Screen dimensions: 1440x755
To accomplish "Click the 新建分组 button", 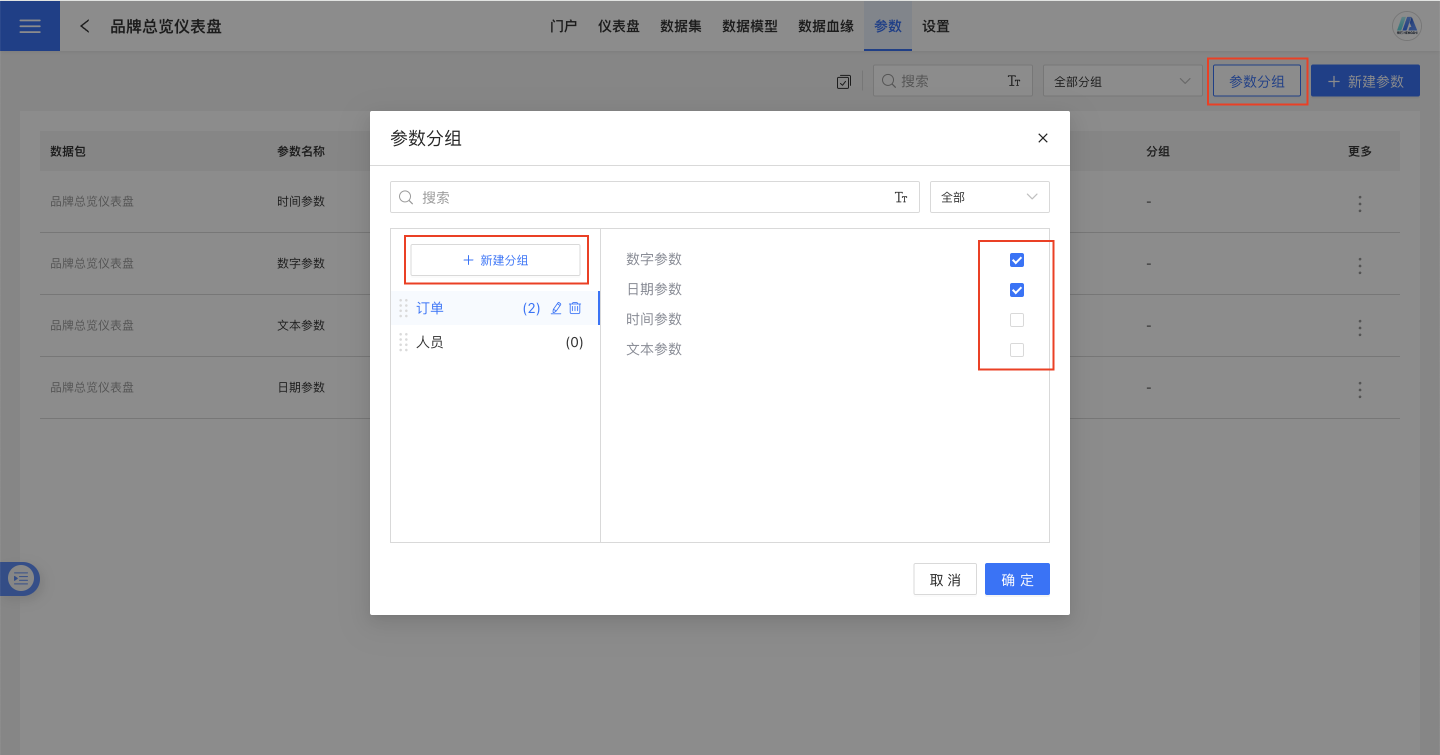I will [x=495, y=260].
